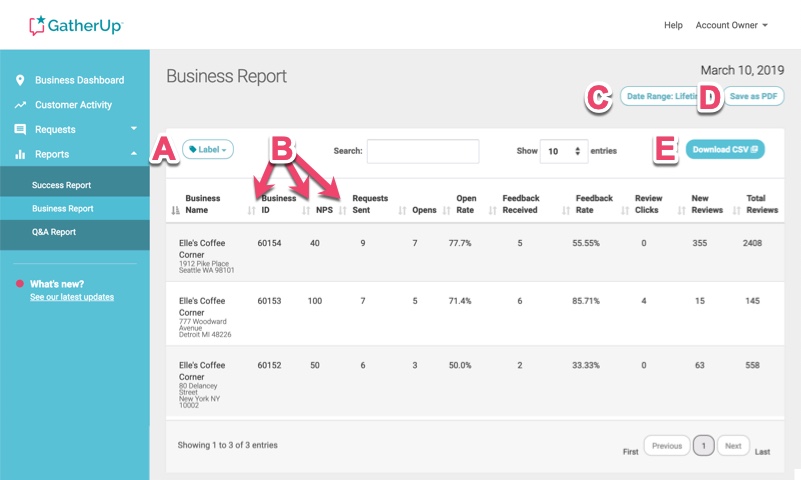
Task: Go to Last page of results
Action: coord(762,451)
